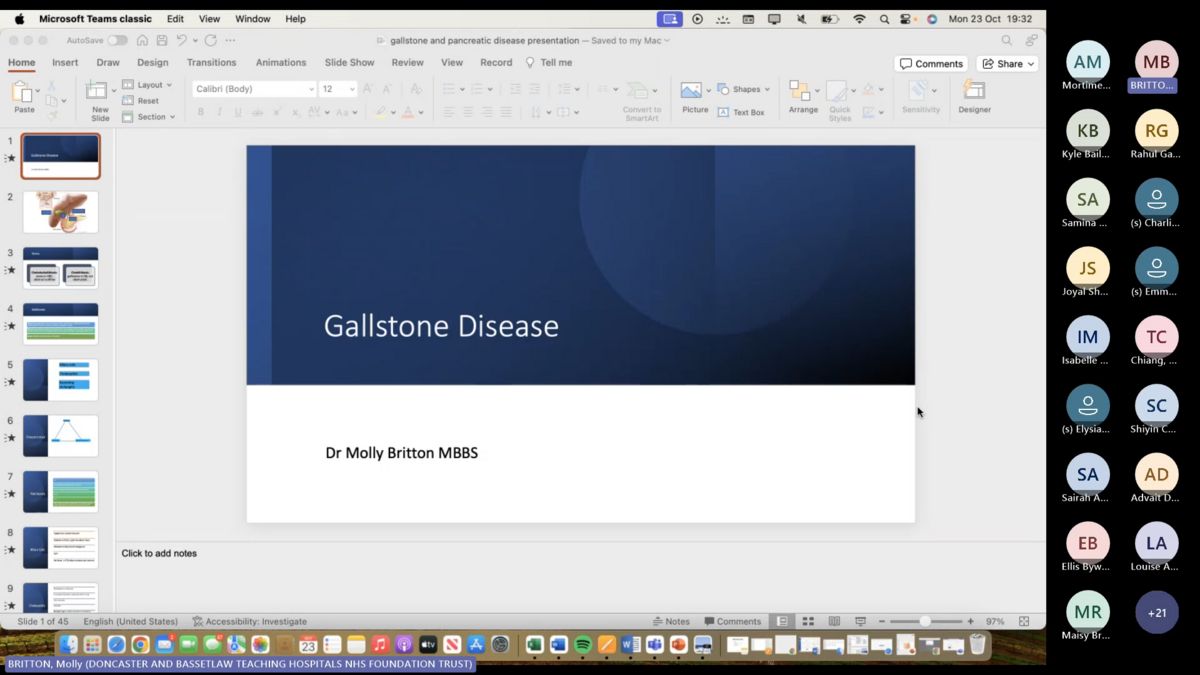Insert a Text Box
The image size is (1200, 675).
tap(741, 112)
